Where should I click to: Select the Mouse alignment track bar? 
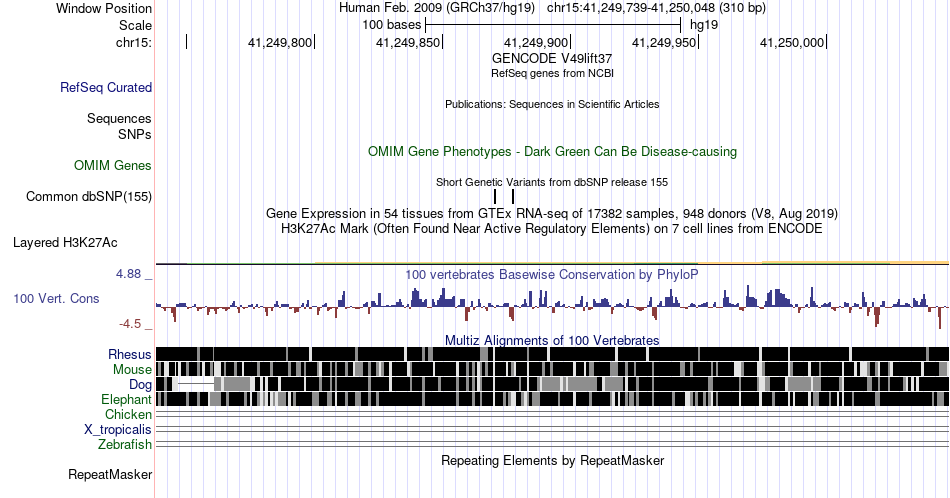553,369
